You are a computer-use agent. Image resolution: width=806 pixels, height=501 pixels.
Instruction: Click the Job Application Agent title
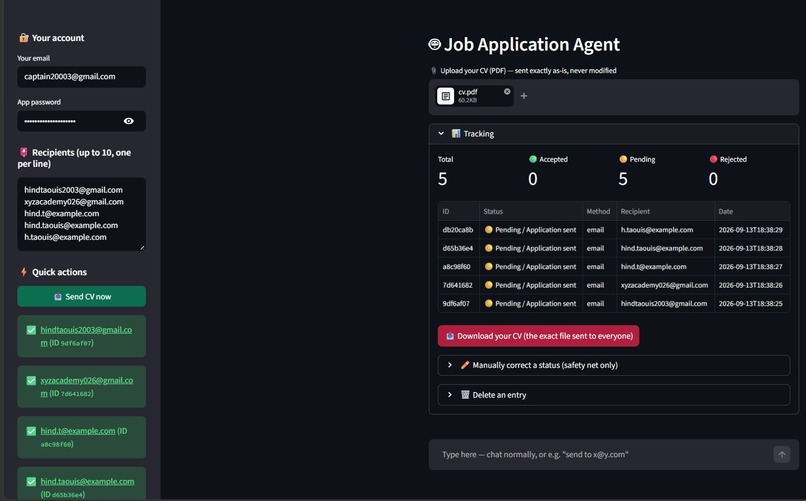tap(532, 45)
